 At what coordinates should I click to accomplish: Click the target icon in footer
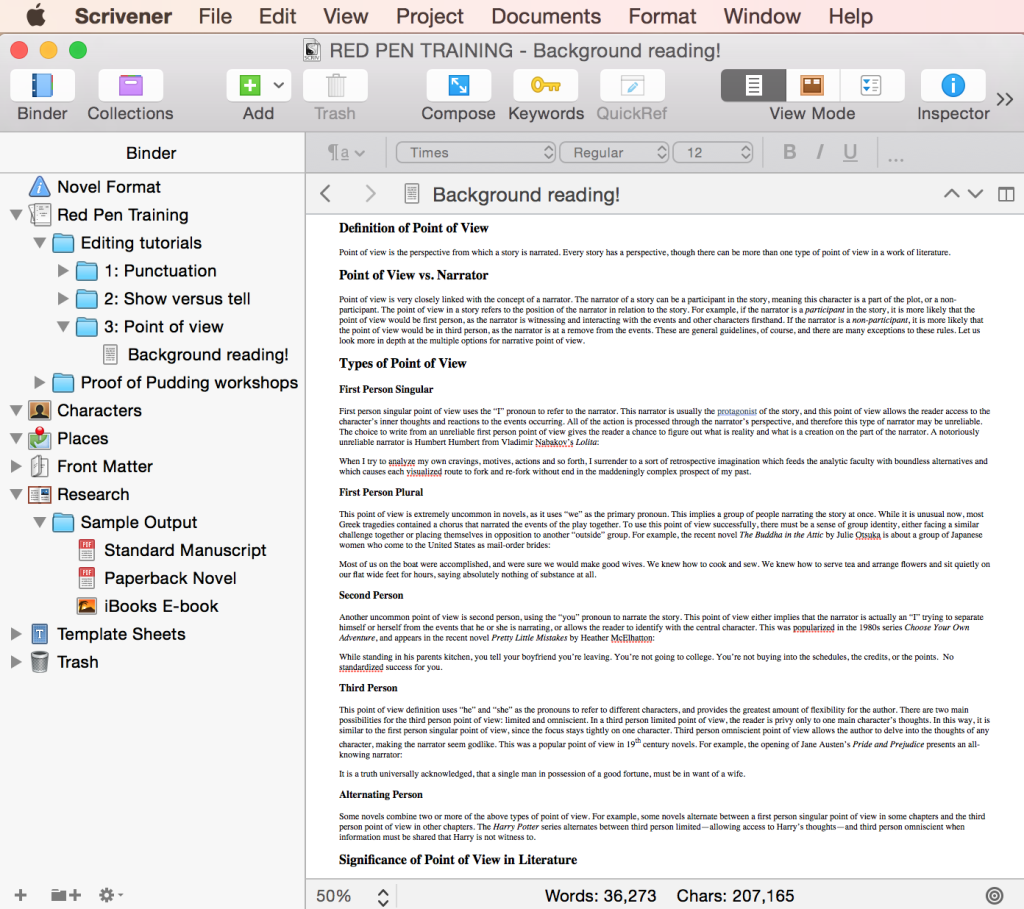tap(994, 896)
